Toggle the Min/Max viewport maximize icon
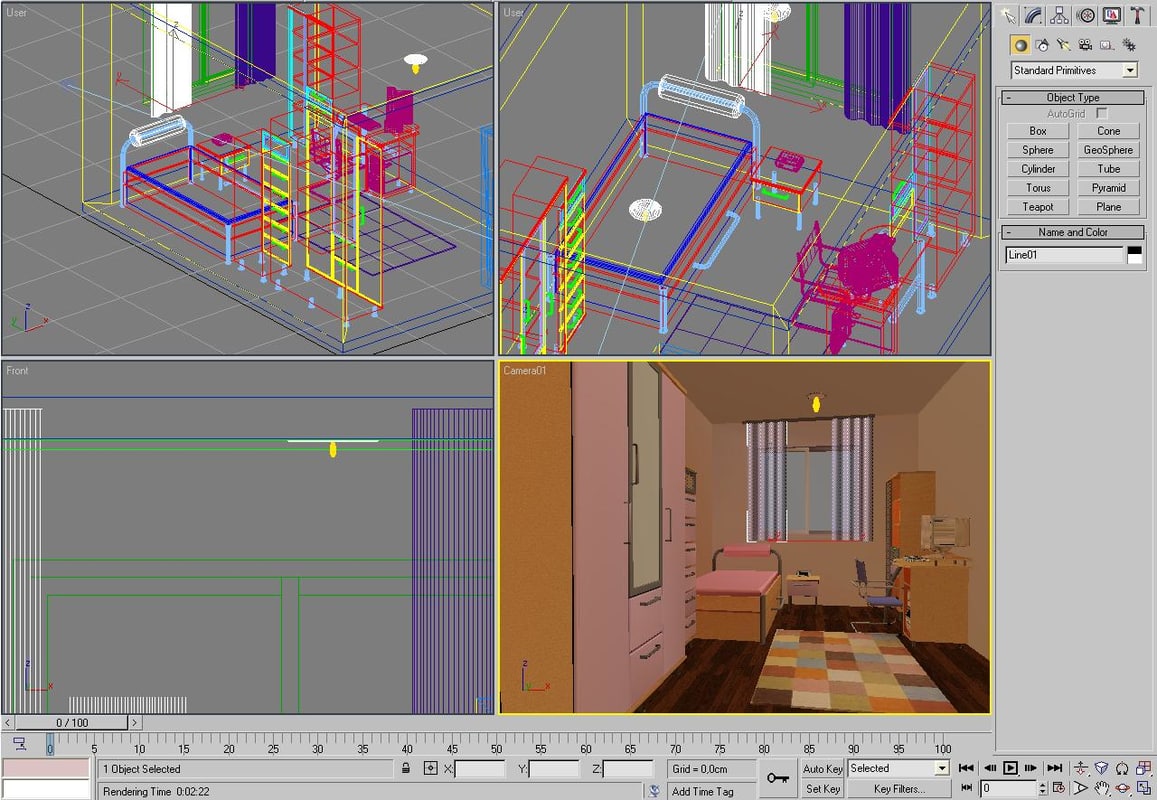 1143,788
